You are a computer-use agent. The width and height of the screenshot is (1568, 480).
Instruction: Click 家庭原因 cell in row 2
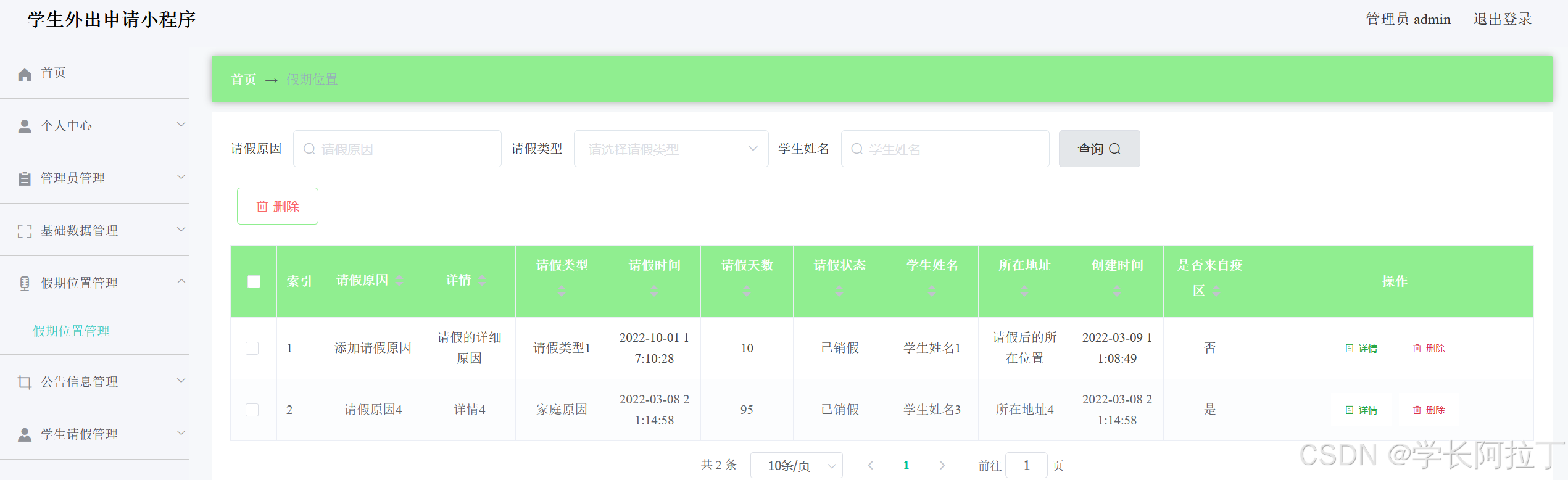click(x=562, y=410)
